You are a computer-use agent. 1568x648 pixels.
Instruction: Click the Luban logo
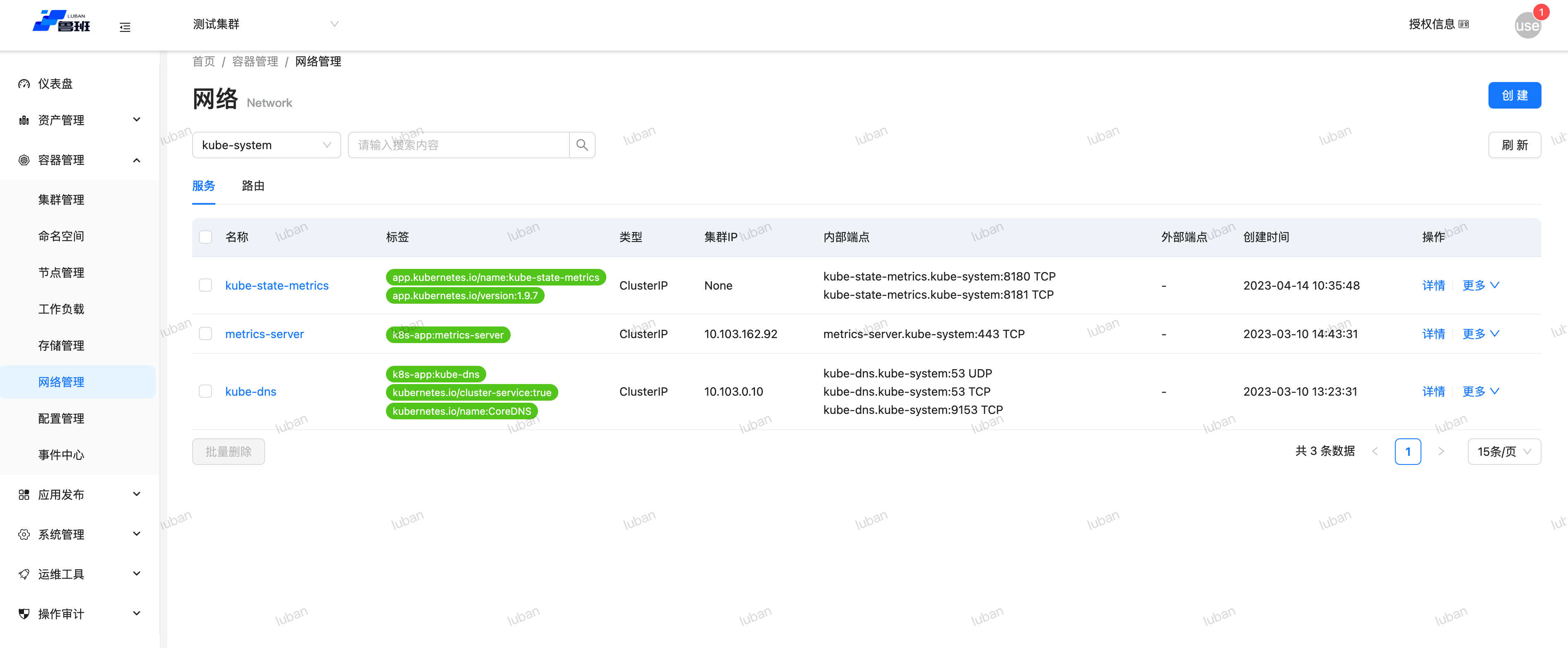(x=61, y=22)
